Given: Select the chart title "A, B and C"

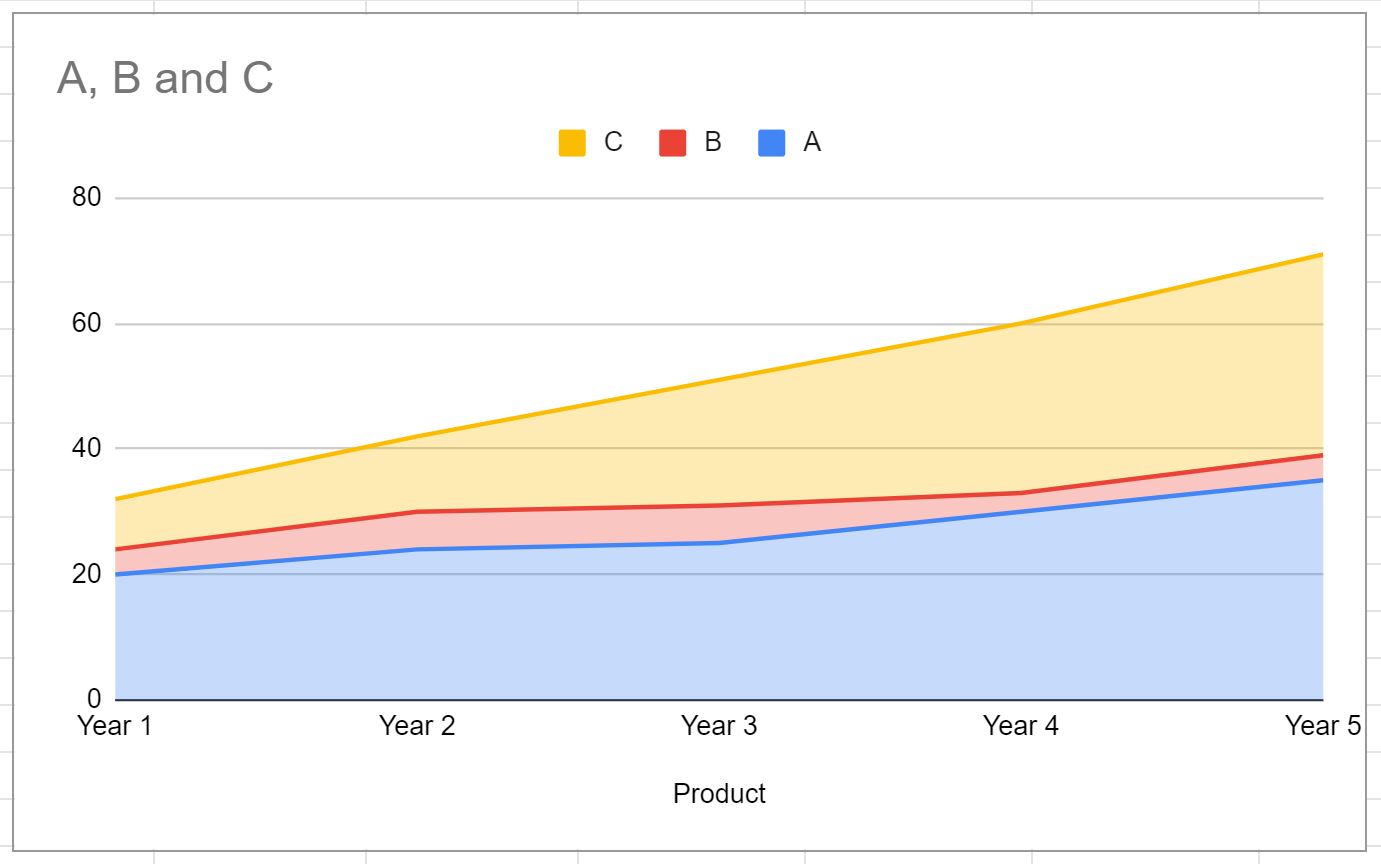Looking at the screenshot, I should pos(165,78).
